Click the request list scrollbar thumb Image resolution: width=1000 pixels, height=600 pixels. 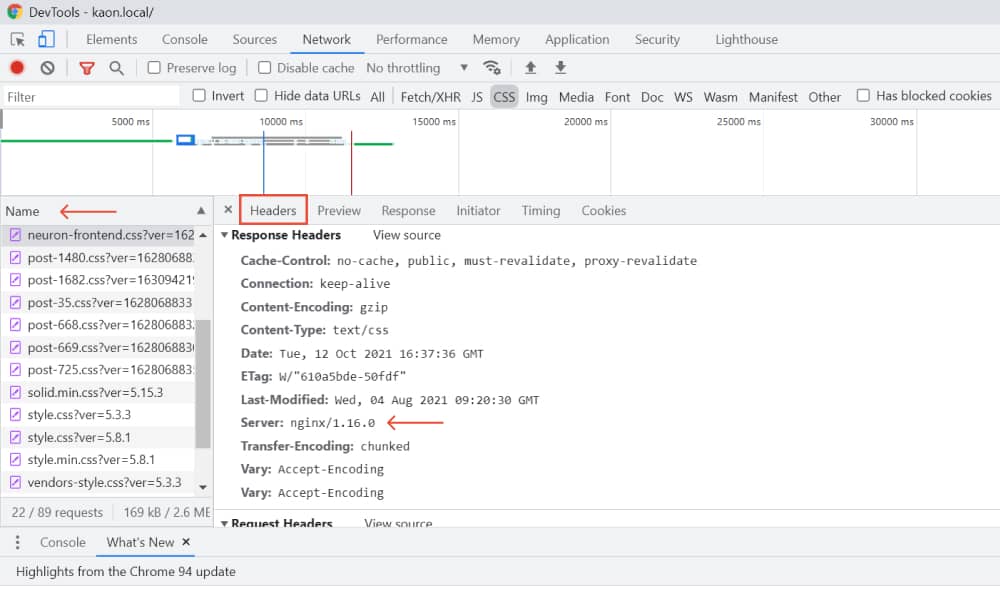(x=203, y=384)
